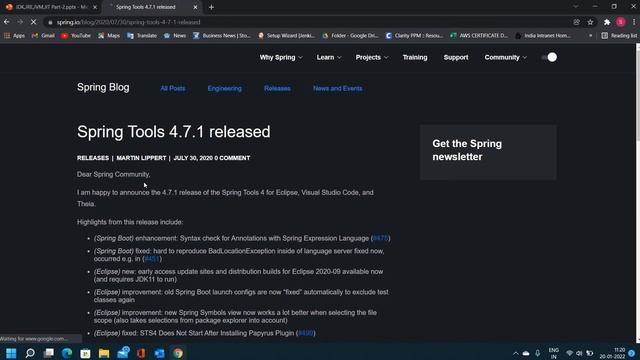Screen dimensions: 640x360
Task: Open the Wi-Fi network tray icon
Action: 570,353
